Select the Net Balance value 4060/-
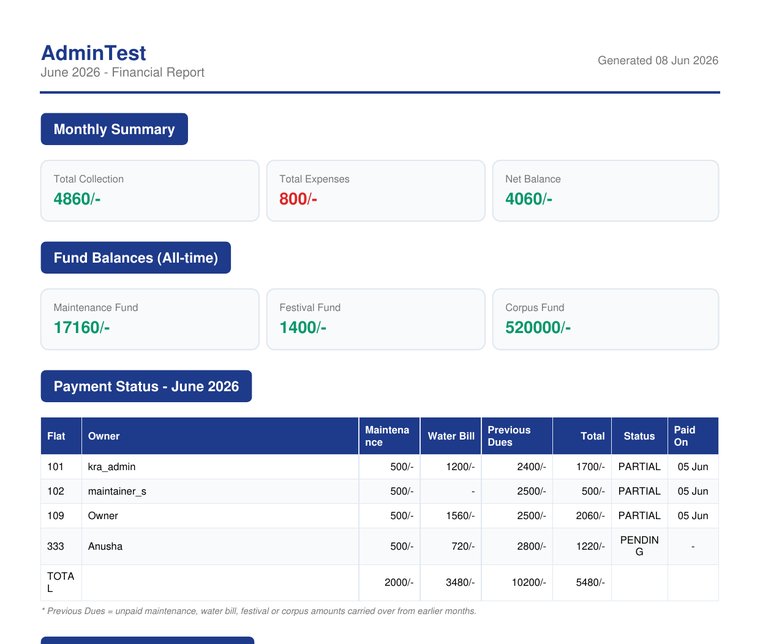Screen dimensions: 760x644 point(528,199)
